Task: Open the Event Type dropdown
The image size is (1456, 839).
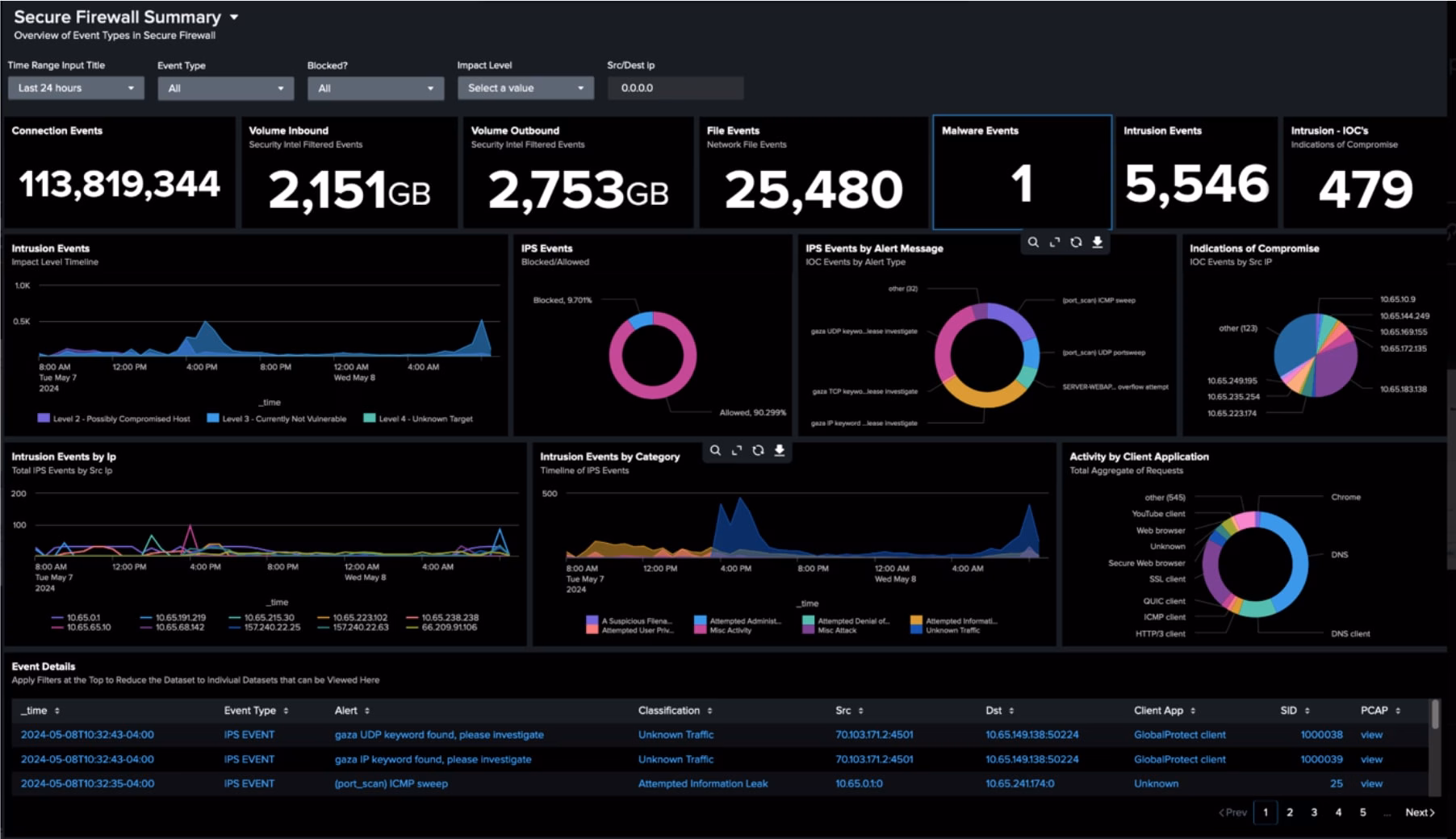Action: coord(225,88)
